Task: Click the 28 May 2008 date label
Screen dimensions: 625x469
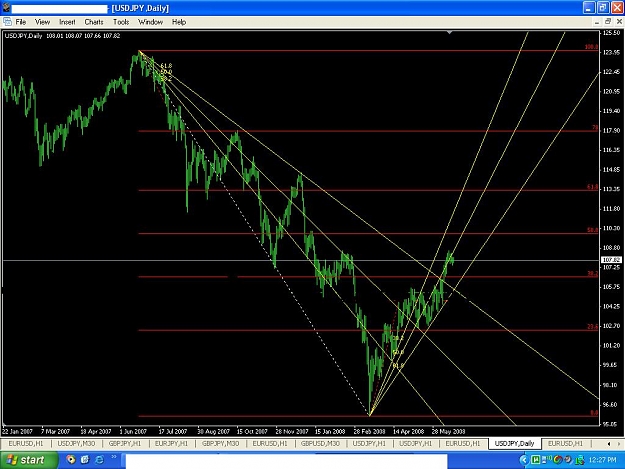Action: tap(448, 431)
